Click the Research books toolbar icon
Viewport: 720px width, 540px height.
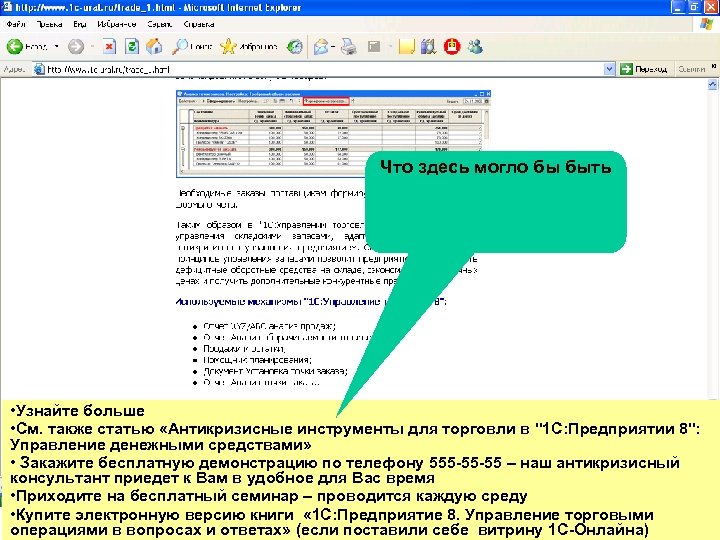pos(428,46)
